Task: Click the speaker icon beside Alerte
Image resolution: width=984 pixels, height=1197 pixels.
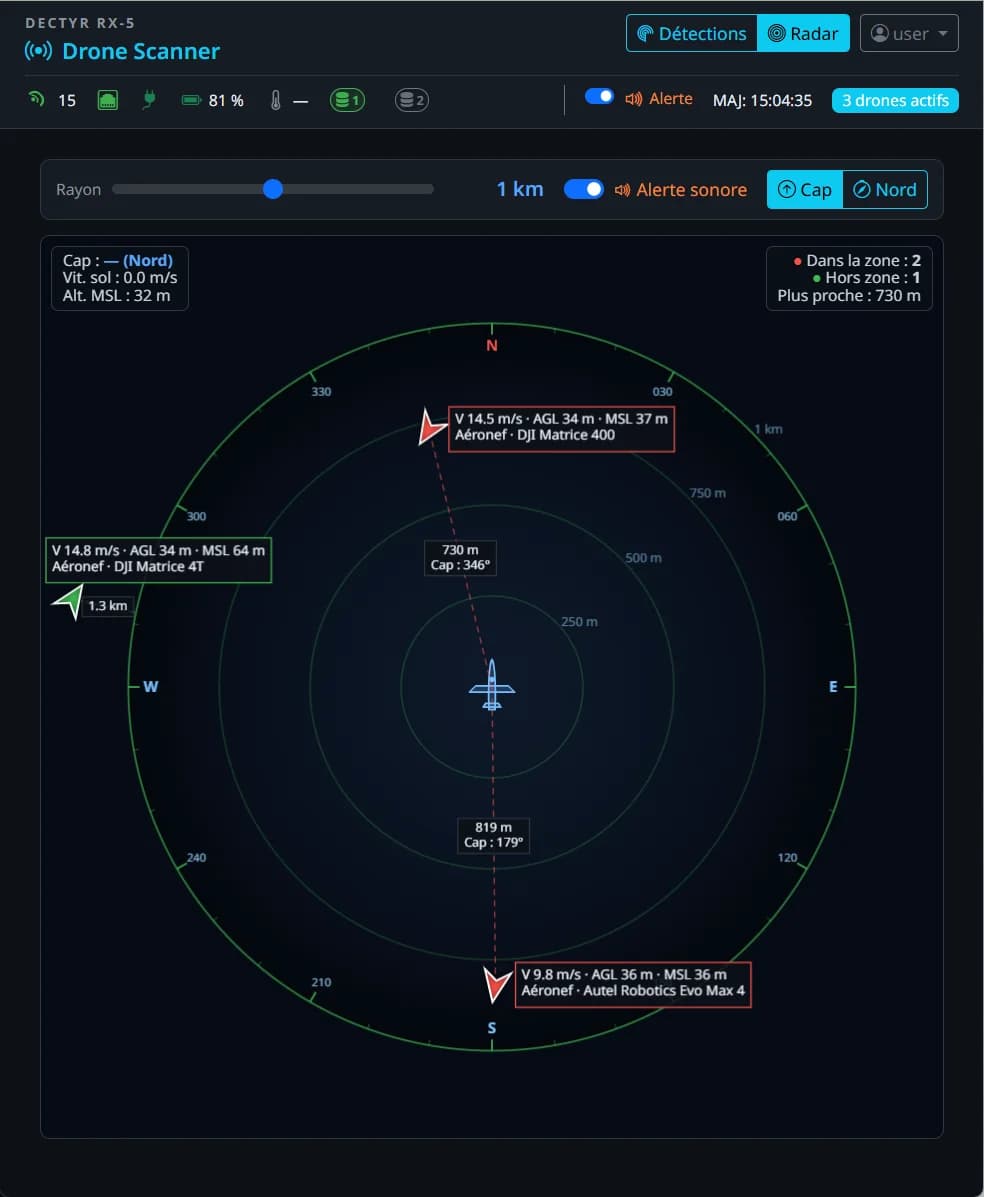Action: point(634,99)
